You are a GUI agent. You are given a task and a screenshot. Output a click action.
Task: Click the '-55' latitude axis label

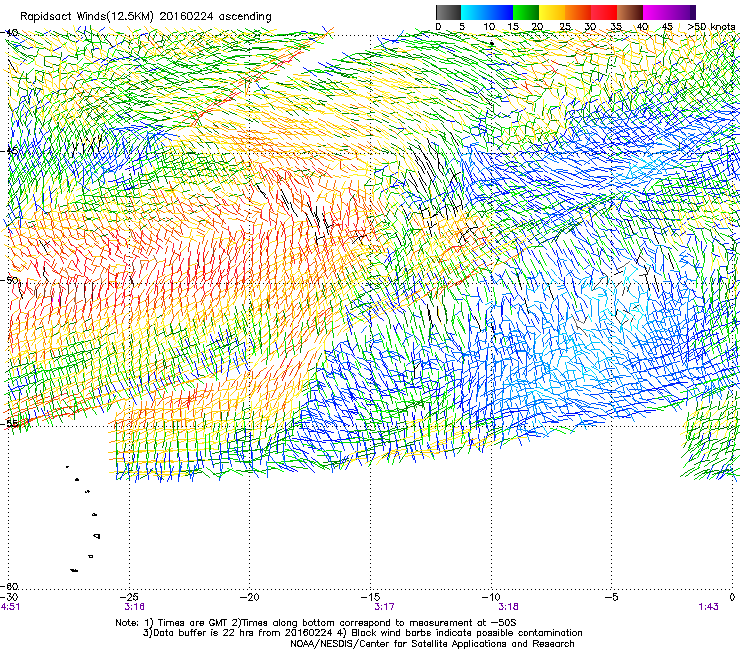[11, 423]
